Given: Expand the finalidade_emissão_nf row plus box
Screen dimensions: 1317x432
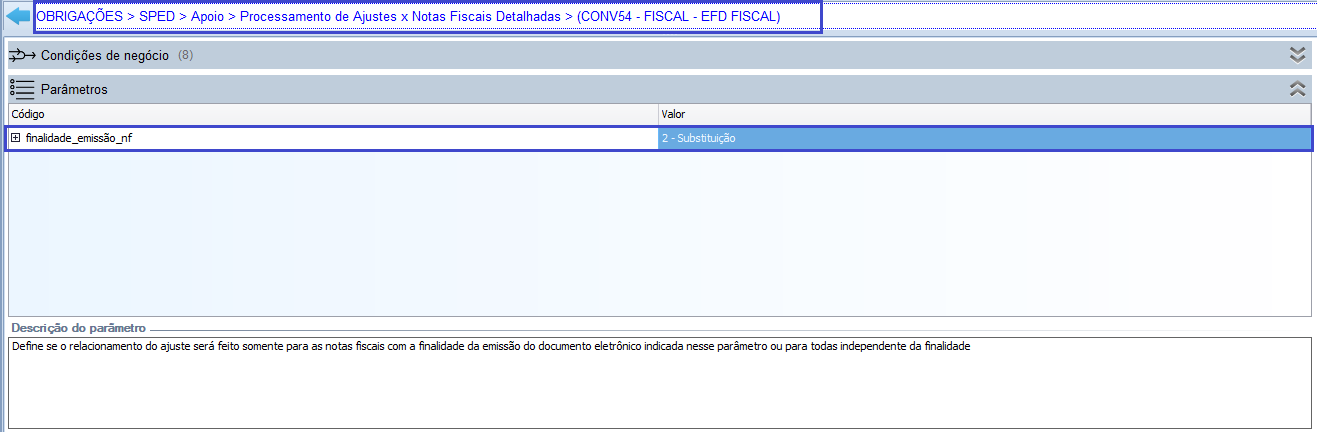Looking at the screenshot, I should pyautogui.click(x=16, y=138).
